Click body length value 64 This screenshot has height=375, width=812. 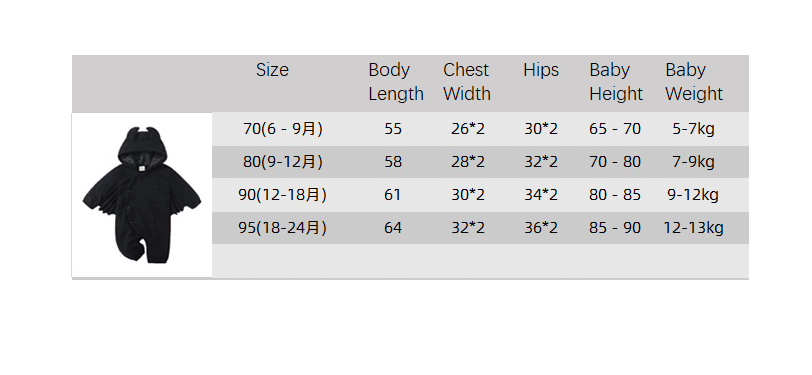pyautogui.click(x=393, y=228)
